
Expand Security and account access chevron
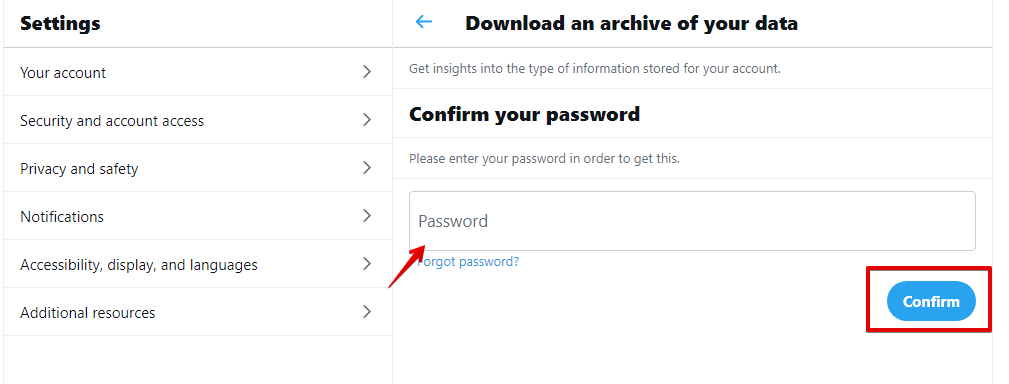coord(367,120)
